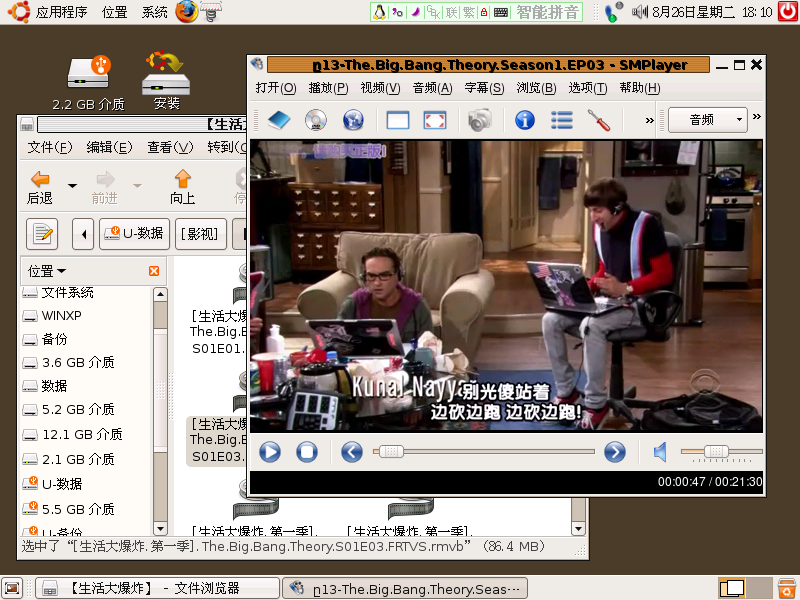Select [影视] path button
This screenshot has width=800, height=600.
(201, 234)
